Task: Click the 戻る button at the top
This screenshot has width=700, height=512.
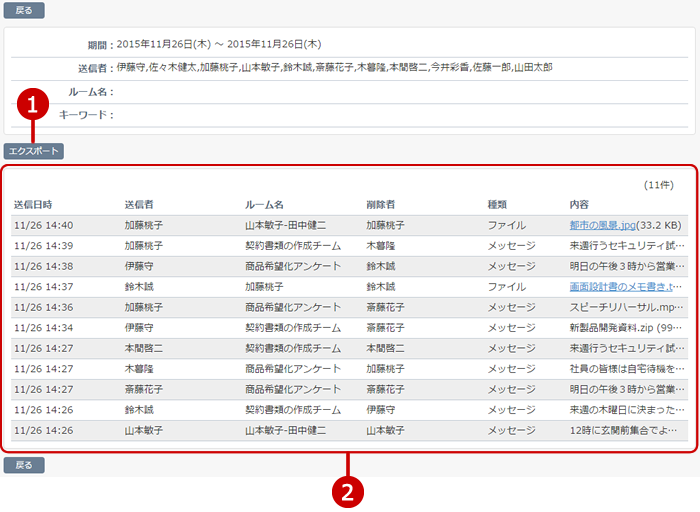Action: (x=24, y=11)
